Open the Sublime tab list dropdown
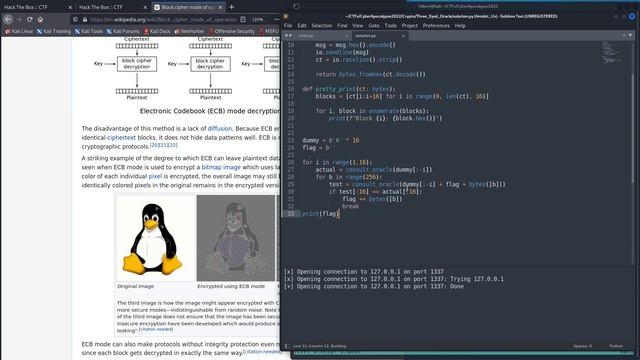This screenshot has height=360, width=640. (x=631, y=36)
